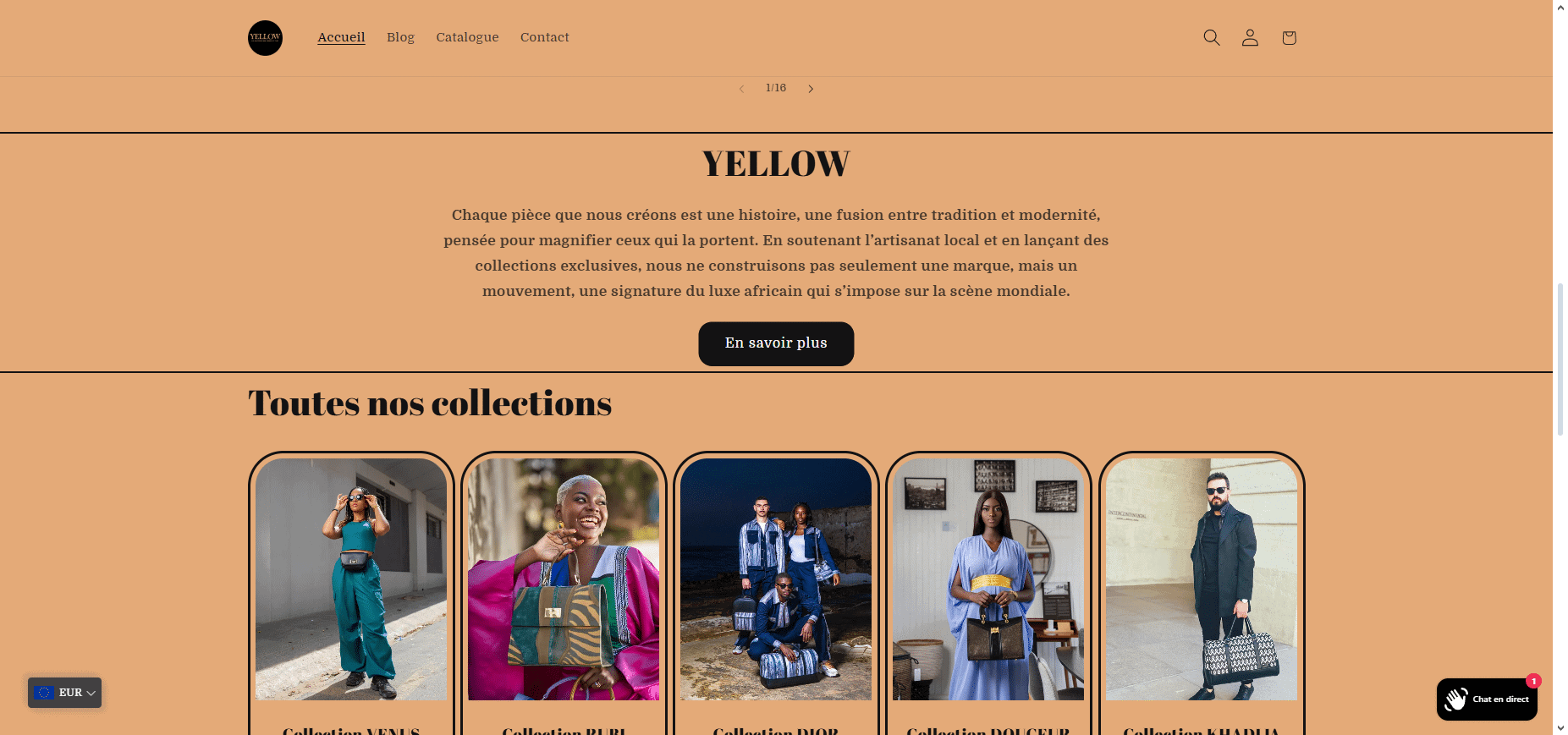Screen dimensions: 1568x735
Task: Open the search magnifier icon
Action: [1212, 38]
